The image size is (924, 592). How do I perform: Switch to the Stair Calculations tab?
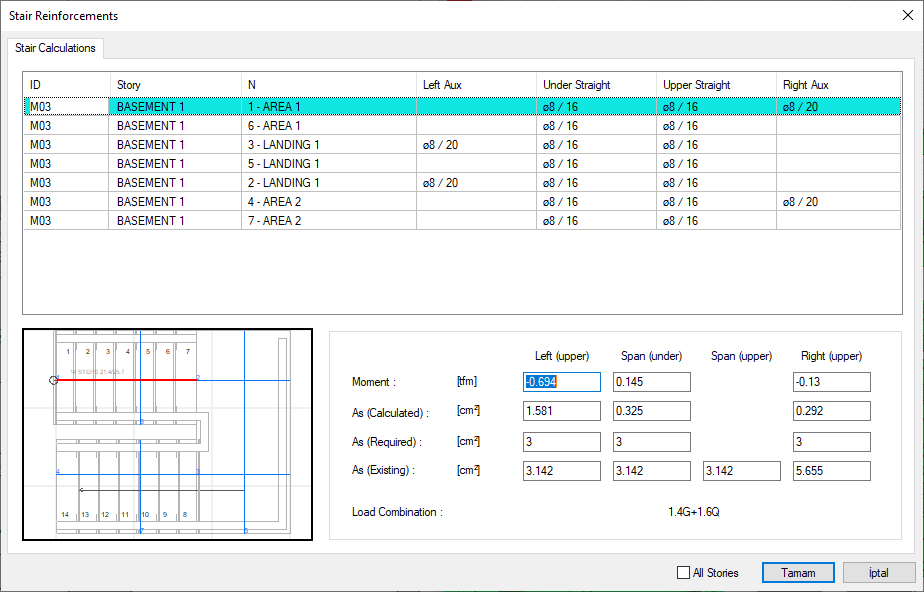(x=55, y=48)
